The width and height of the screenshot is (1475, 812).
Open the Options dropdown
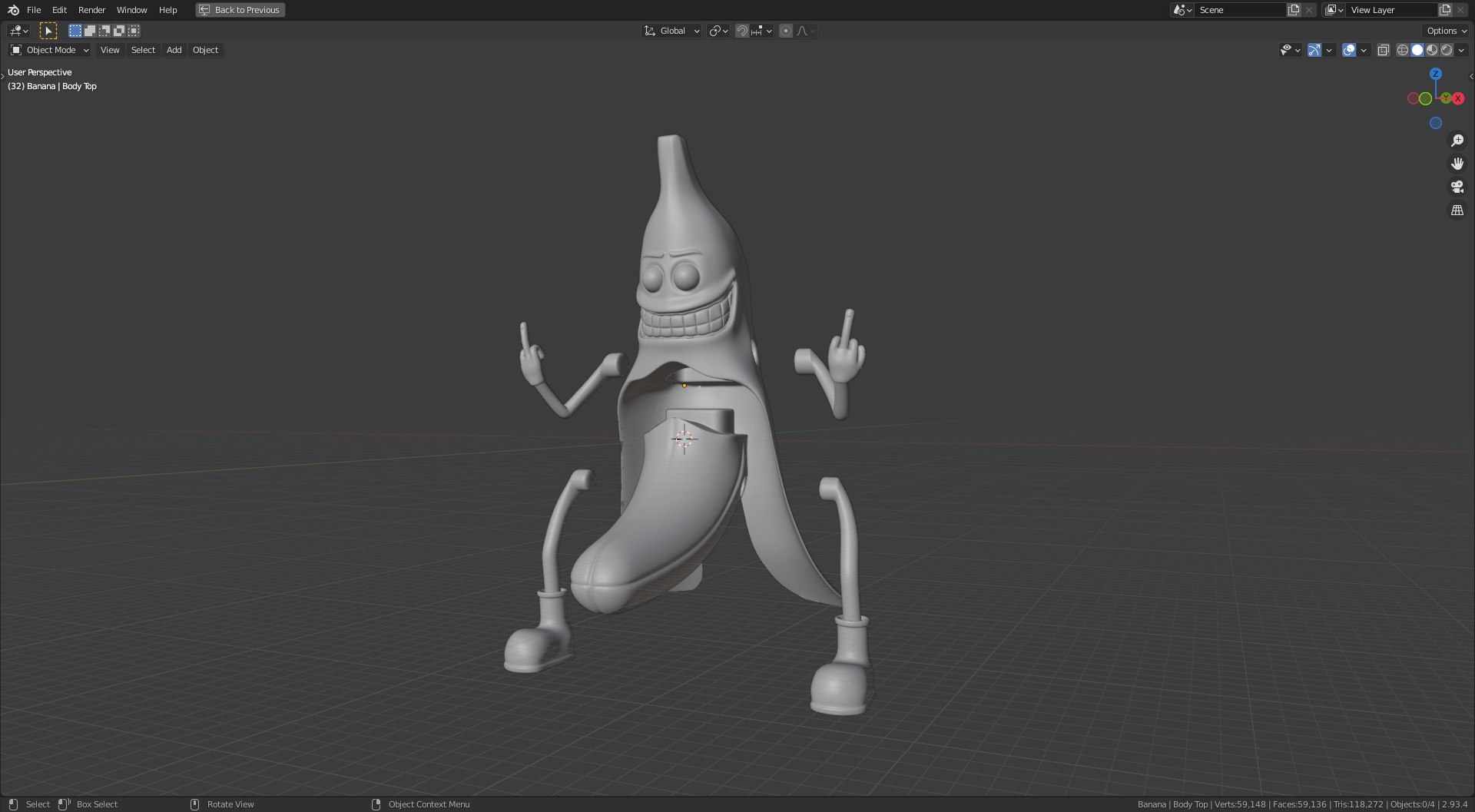(x=1447, y=31)
